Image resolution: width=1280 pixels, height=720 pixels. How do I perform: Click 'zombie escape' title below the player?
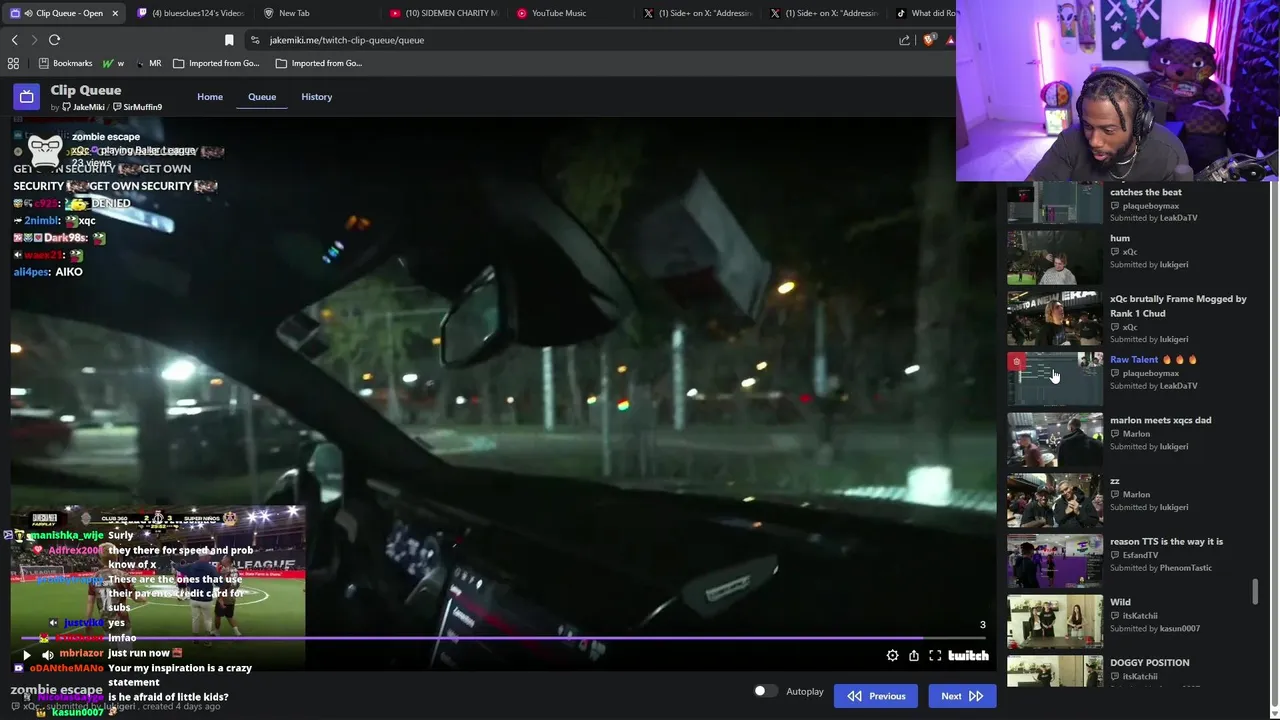coord(56,690)
